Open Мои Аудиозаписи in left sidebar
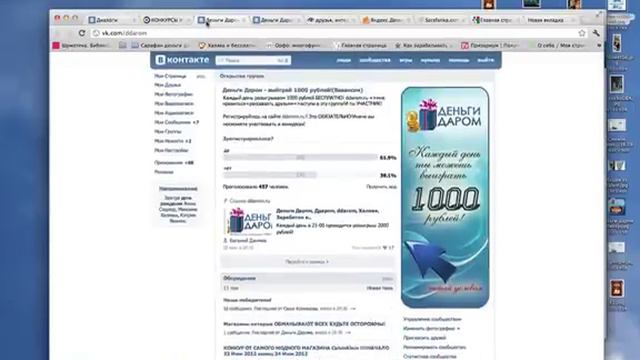 [174, 113]
